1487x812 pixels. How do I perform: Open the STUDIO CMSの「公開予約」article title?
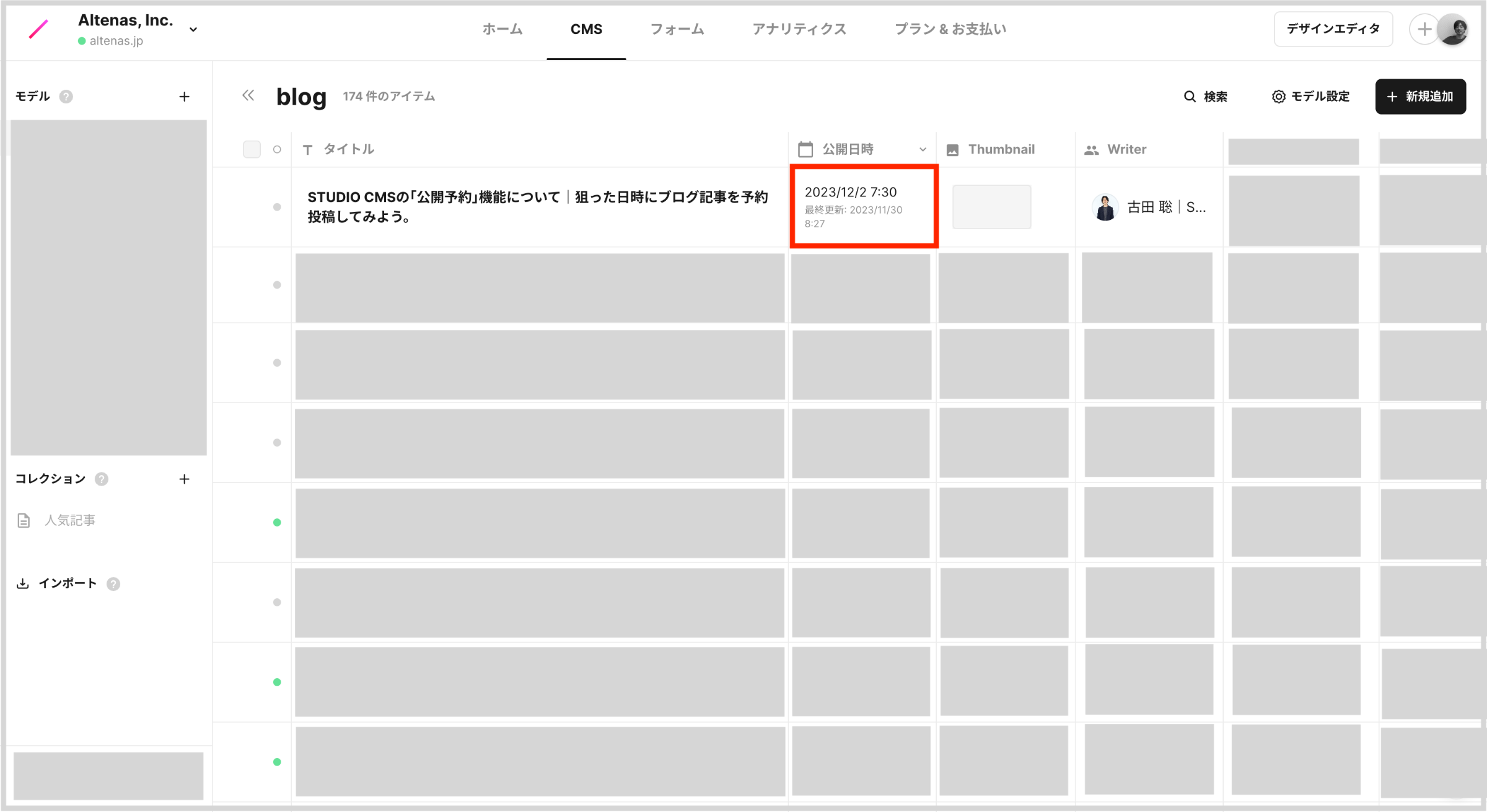click(538, 207)
